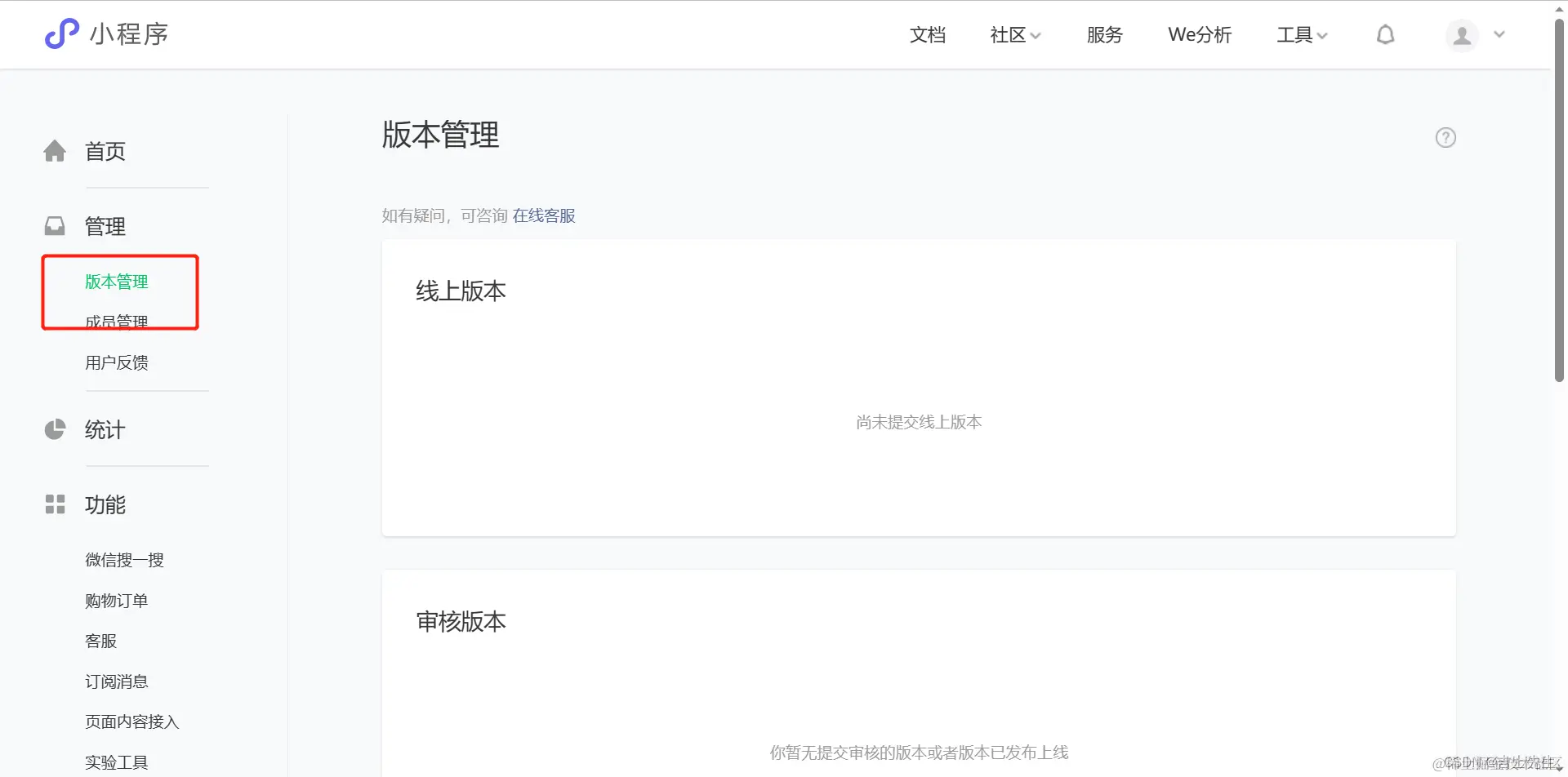Click the 小程序 title text
1568x777 pixels.
coord(129,34)
